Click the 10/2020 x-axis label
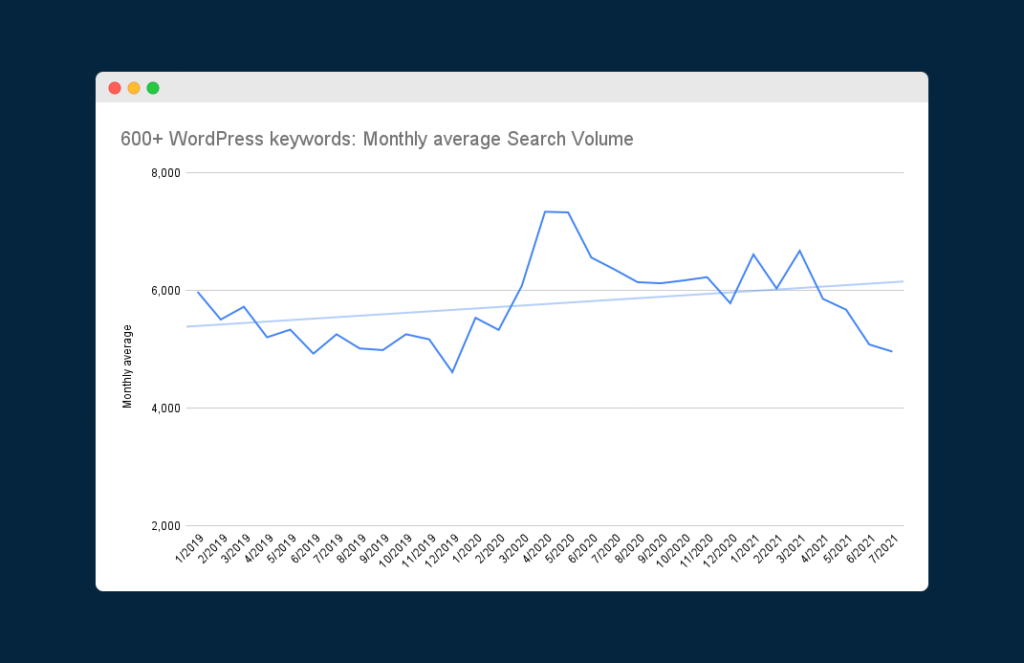The image size is (1024, 663). coord(673,551)
